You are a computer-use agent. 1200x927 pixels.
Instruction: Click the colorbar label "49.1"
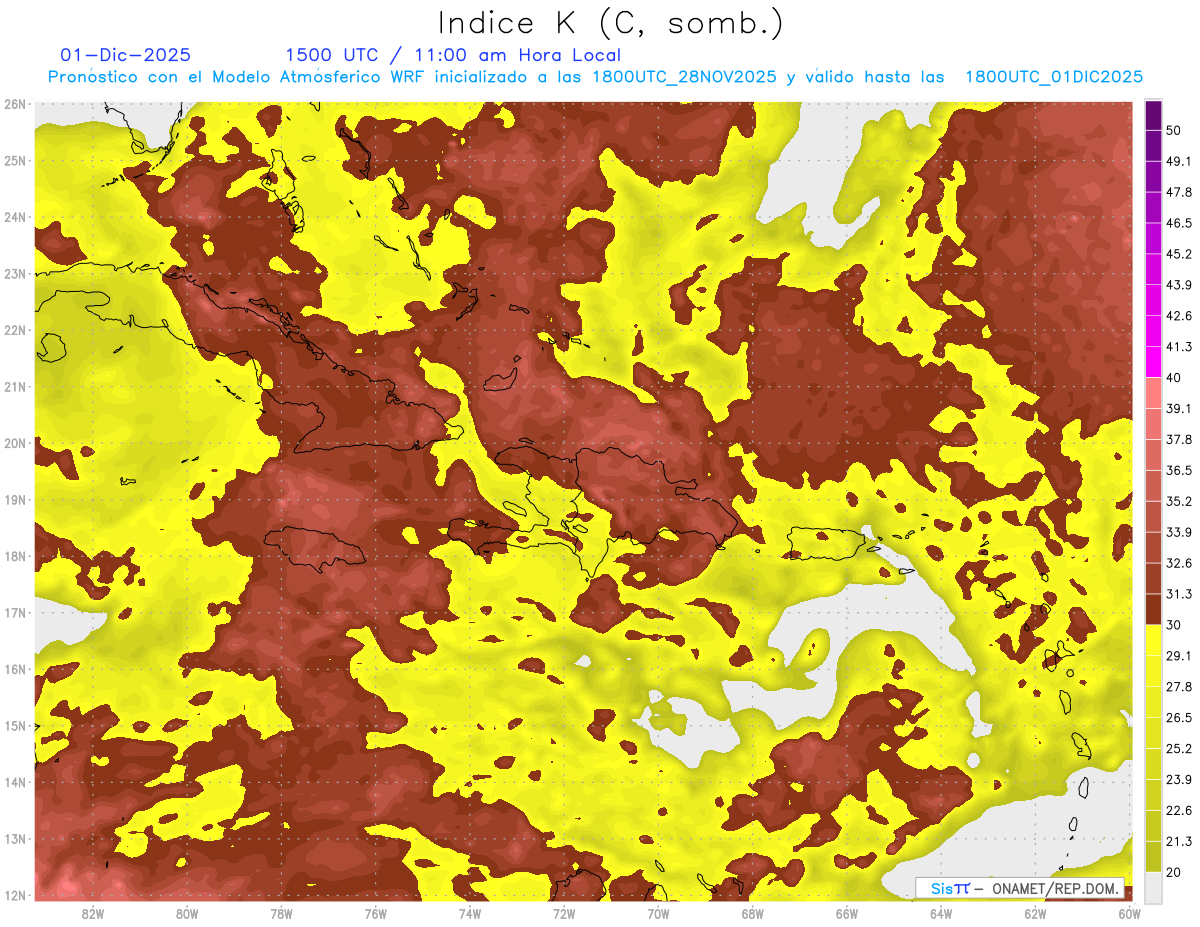(1179, 160)
